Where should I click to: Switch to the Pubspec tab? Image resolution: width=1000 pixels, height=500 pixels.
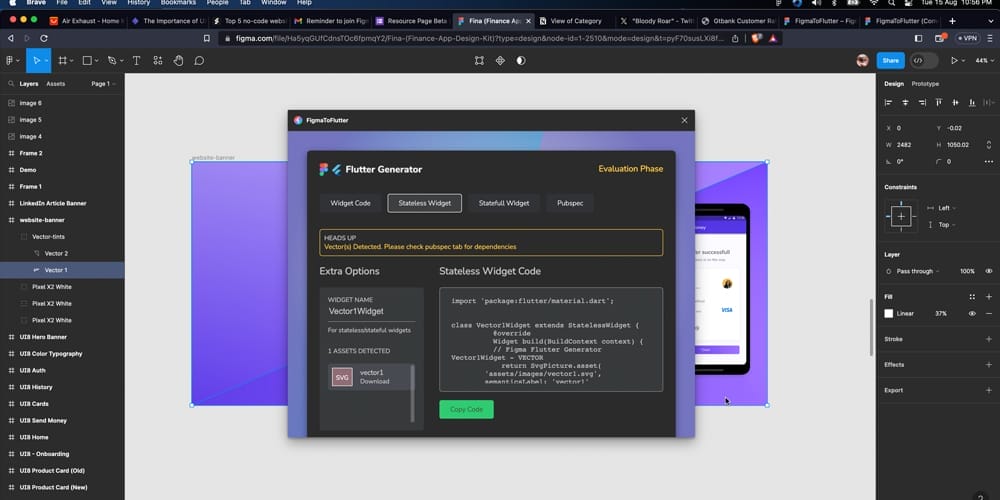click(570, 203)
